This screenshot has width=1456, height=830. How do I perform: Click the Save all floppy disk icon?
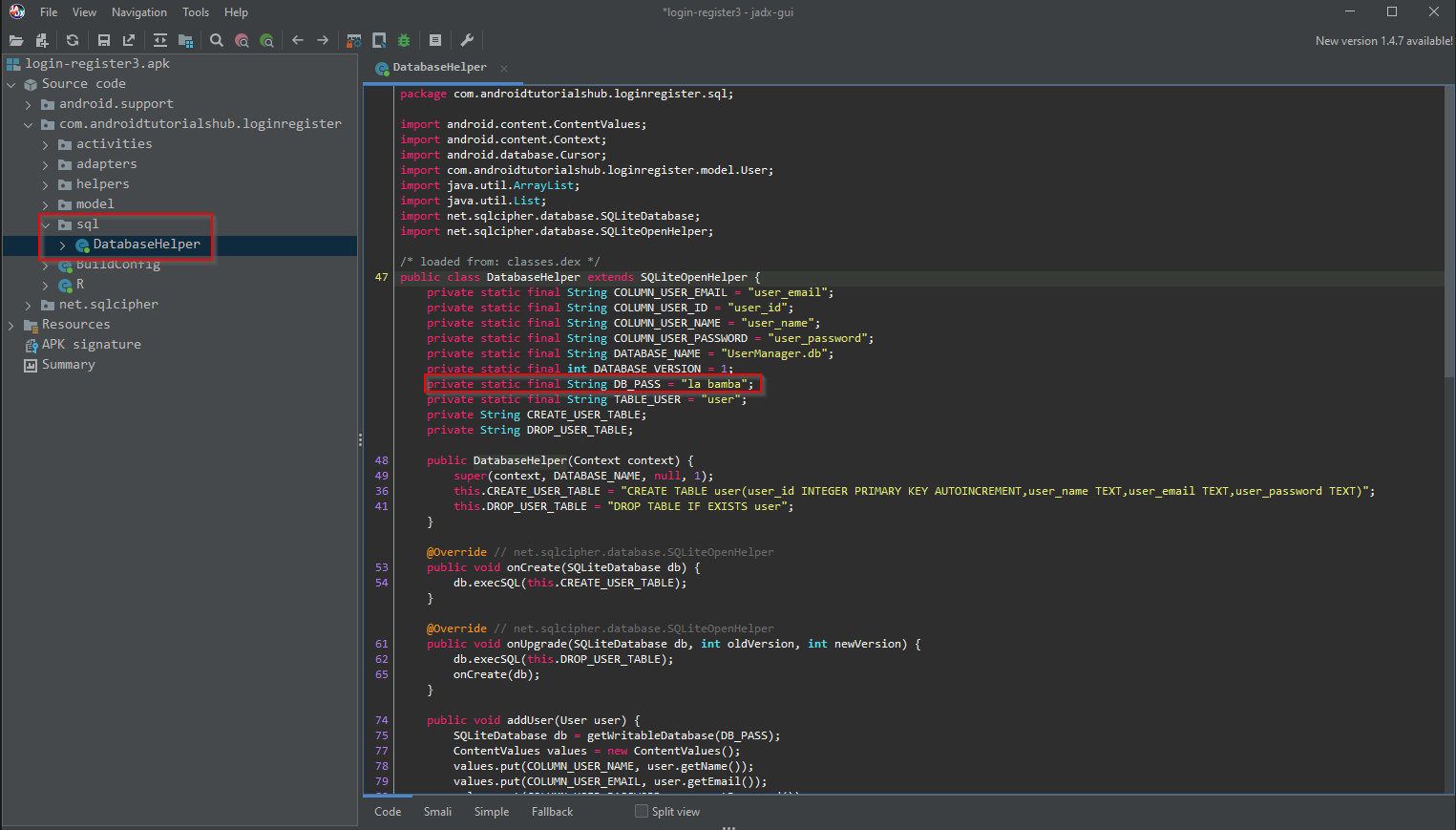[x=104, y=40]
